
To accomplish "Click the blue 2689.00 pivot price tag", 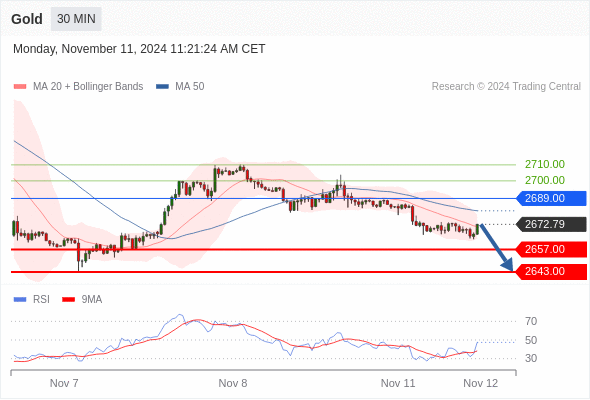I will click(x=551, y=198).
